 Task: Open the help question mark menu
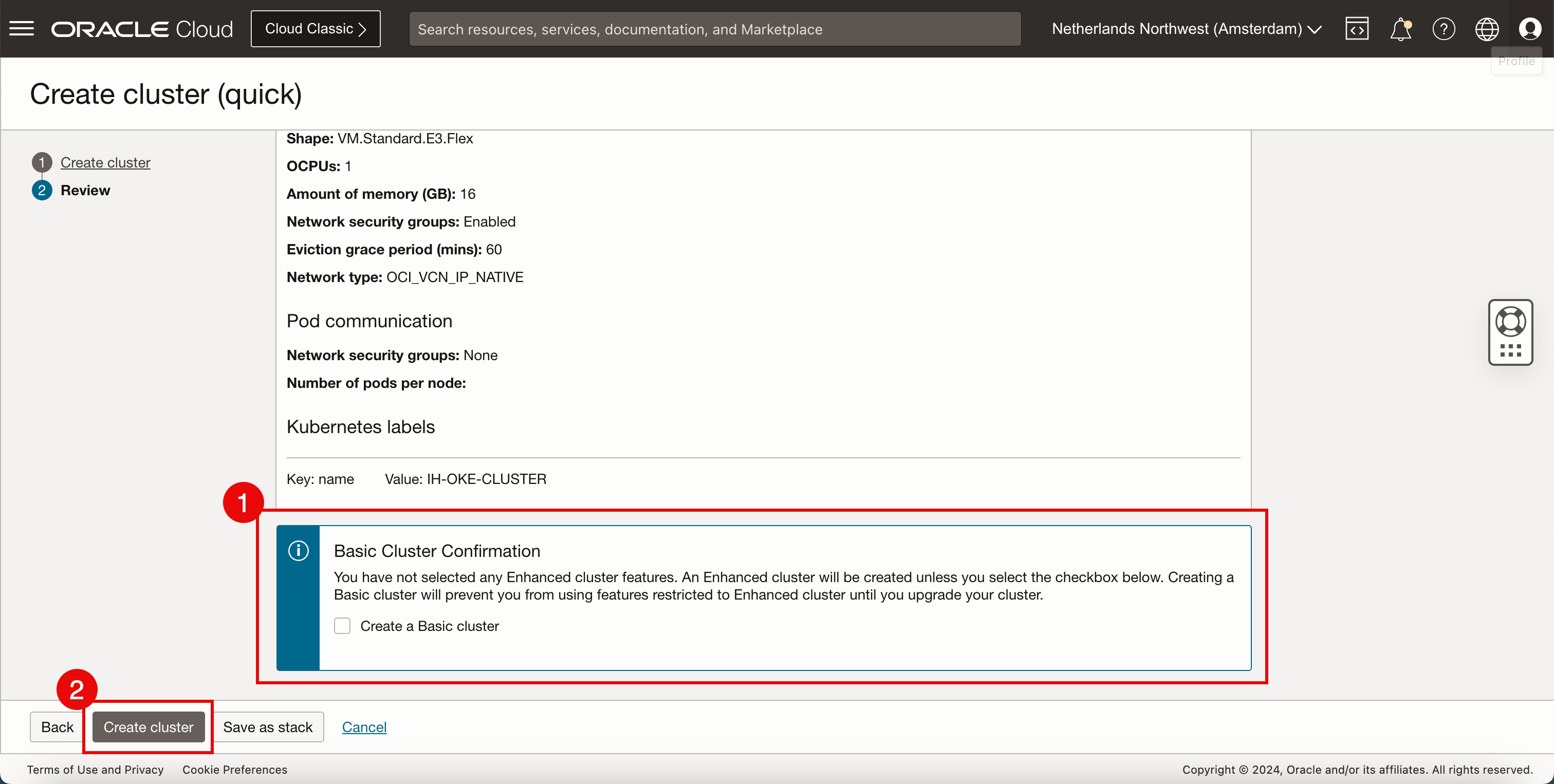1444,28
